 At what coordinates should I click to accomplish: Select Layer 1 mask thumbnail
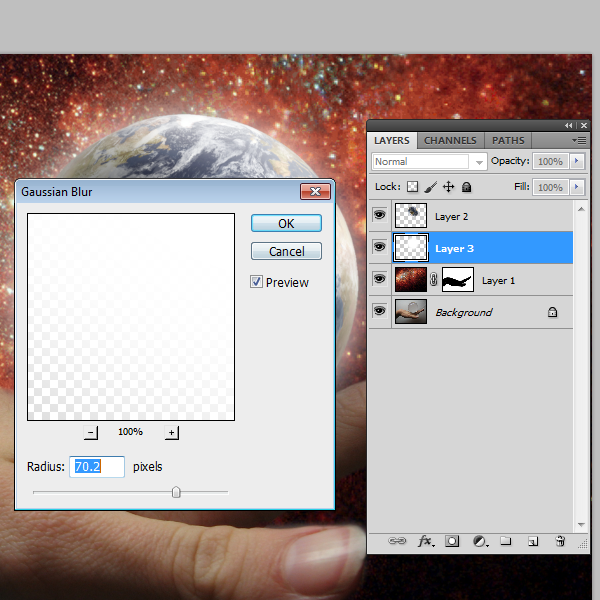coord(458,279)
